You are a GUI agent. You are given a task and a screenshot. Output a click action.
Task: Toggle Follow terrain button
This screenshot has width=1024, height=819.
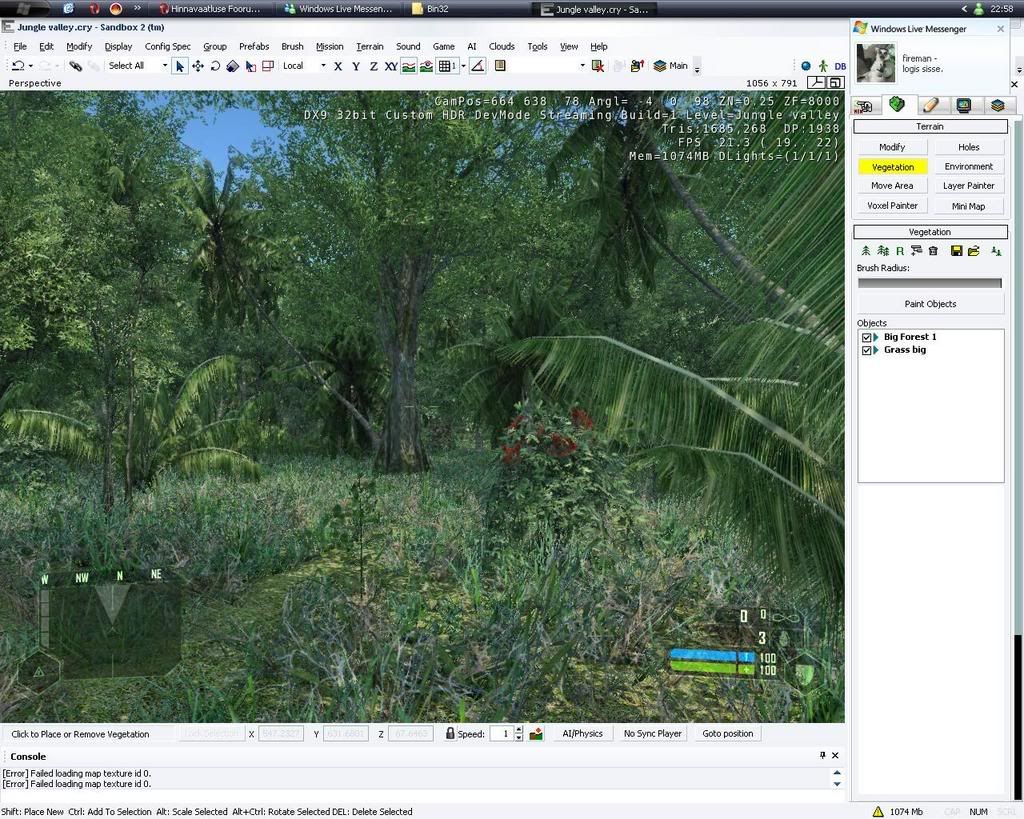pos(409,66)
